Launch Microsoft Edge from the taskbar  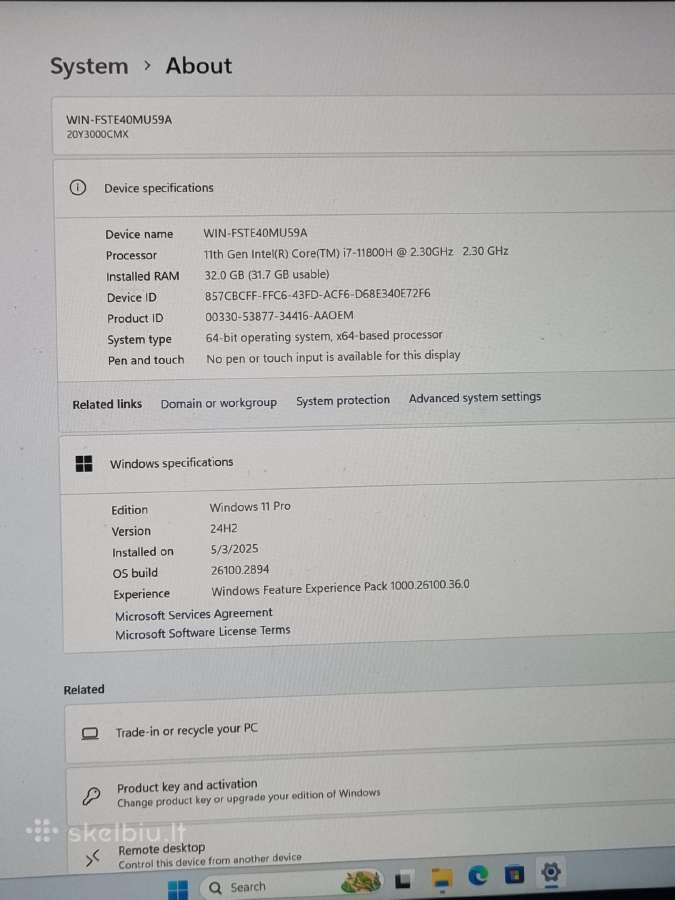tap(478, 876)
